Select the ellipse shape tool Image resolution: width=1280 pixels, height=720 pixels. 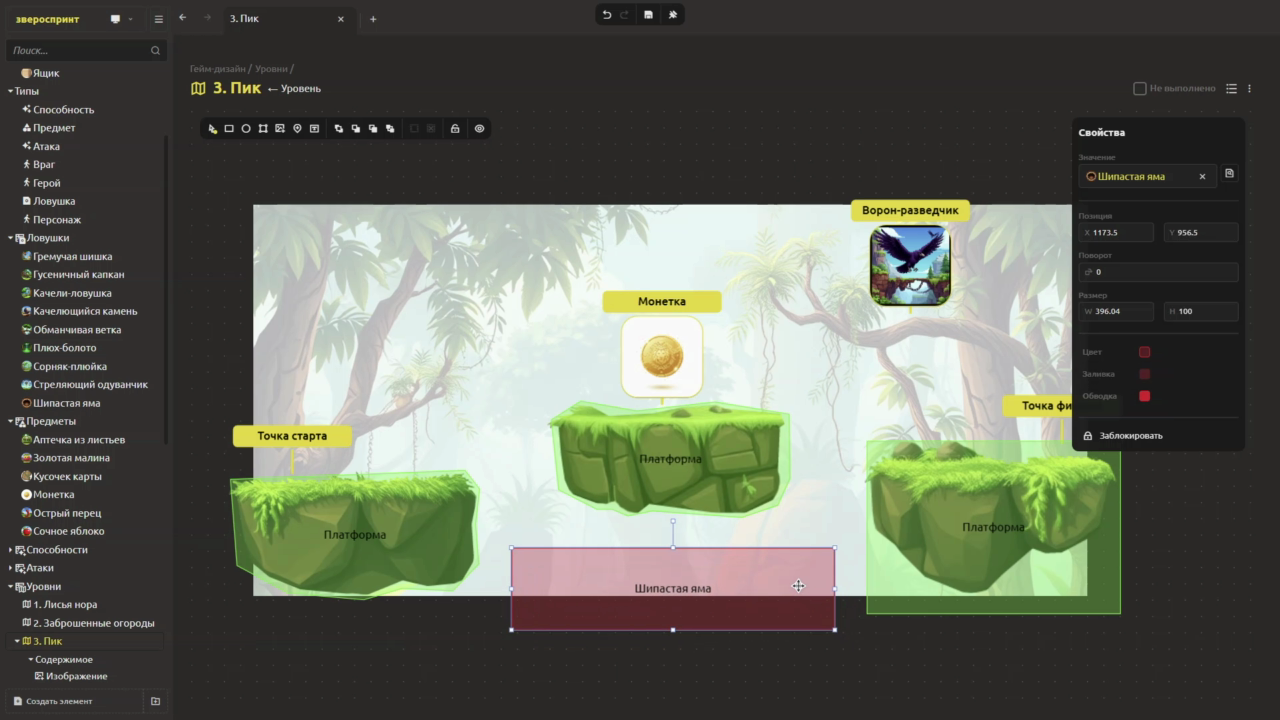click(246, 129)
